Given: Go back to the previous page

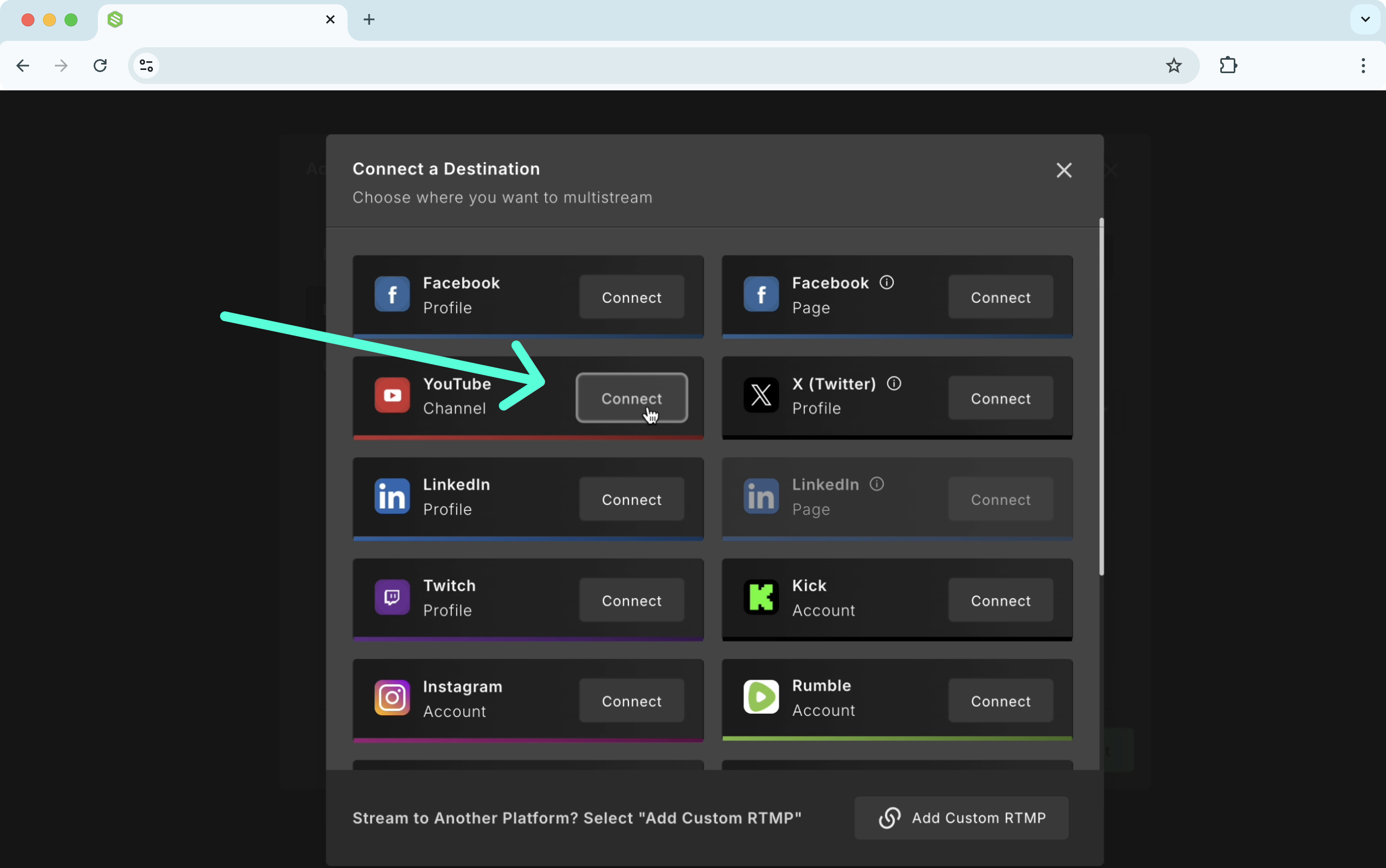Looking at the screenshot, I should click(23, 66).
